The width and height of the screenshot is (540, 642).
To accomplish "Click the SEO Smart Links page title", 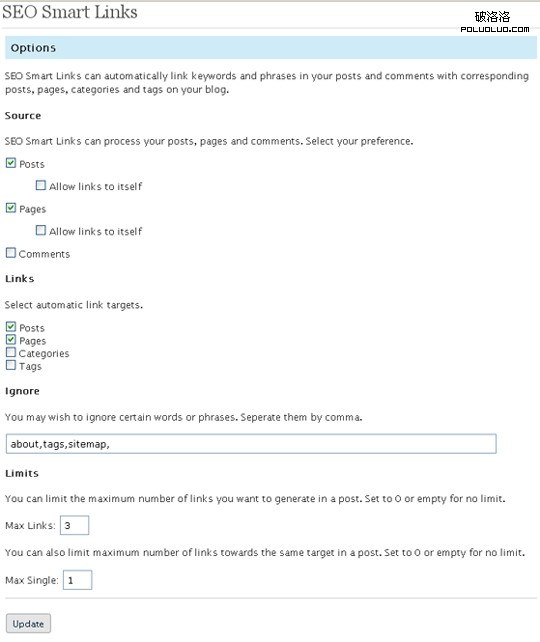I will (x=70, y=12).
